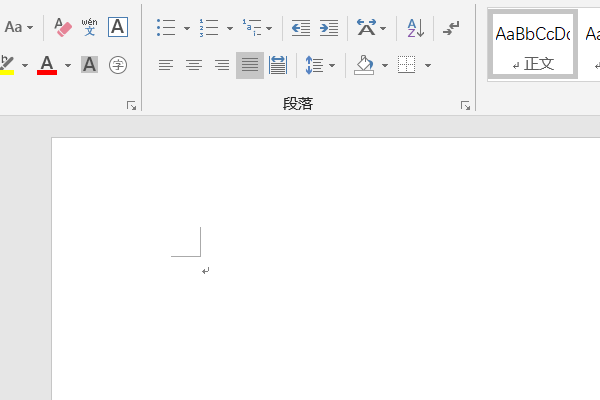Expand numbering library dropdown arrow
600x400 pixels.
click(x=230, y=28)
